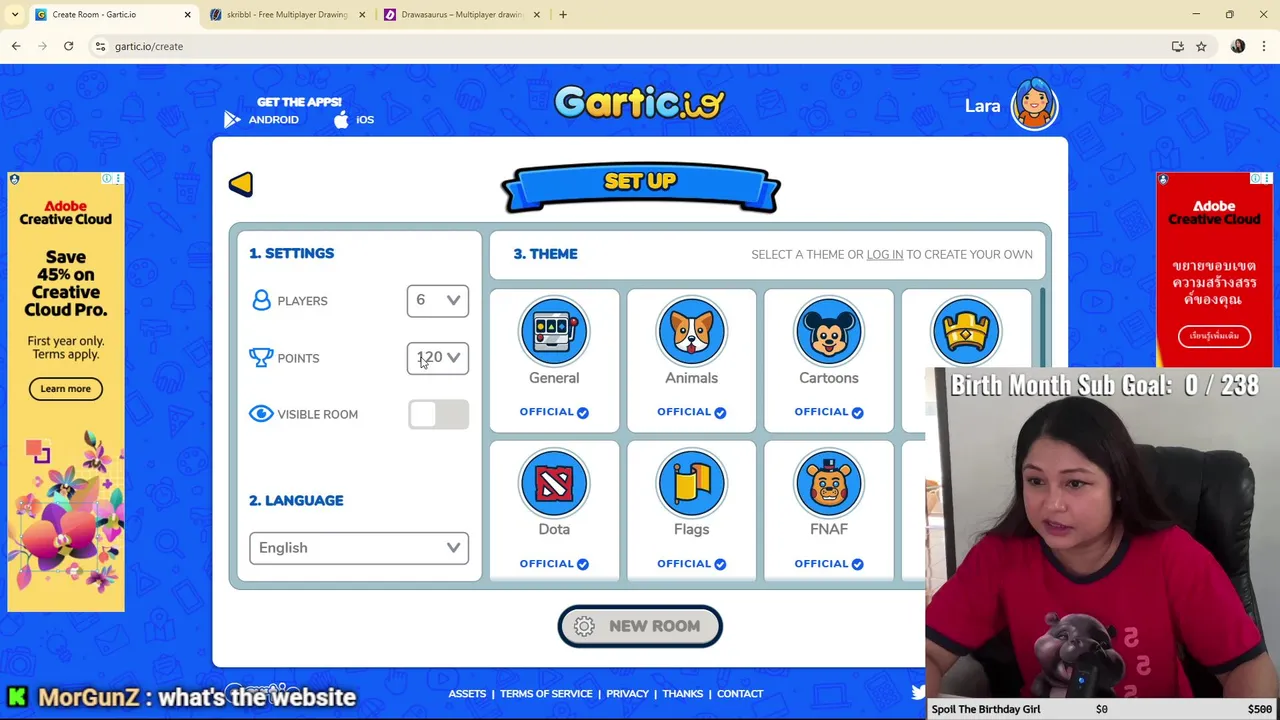Select the Flags theme icon
This screenshot has width=1280, height=720.
click(691, 483)
